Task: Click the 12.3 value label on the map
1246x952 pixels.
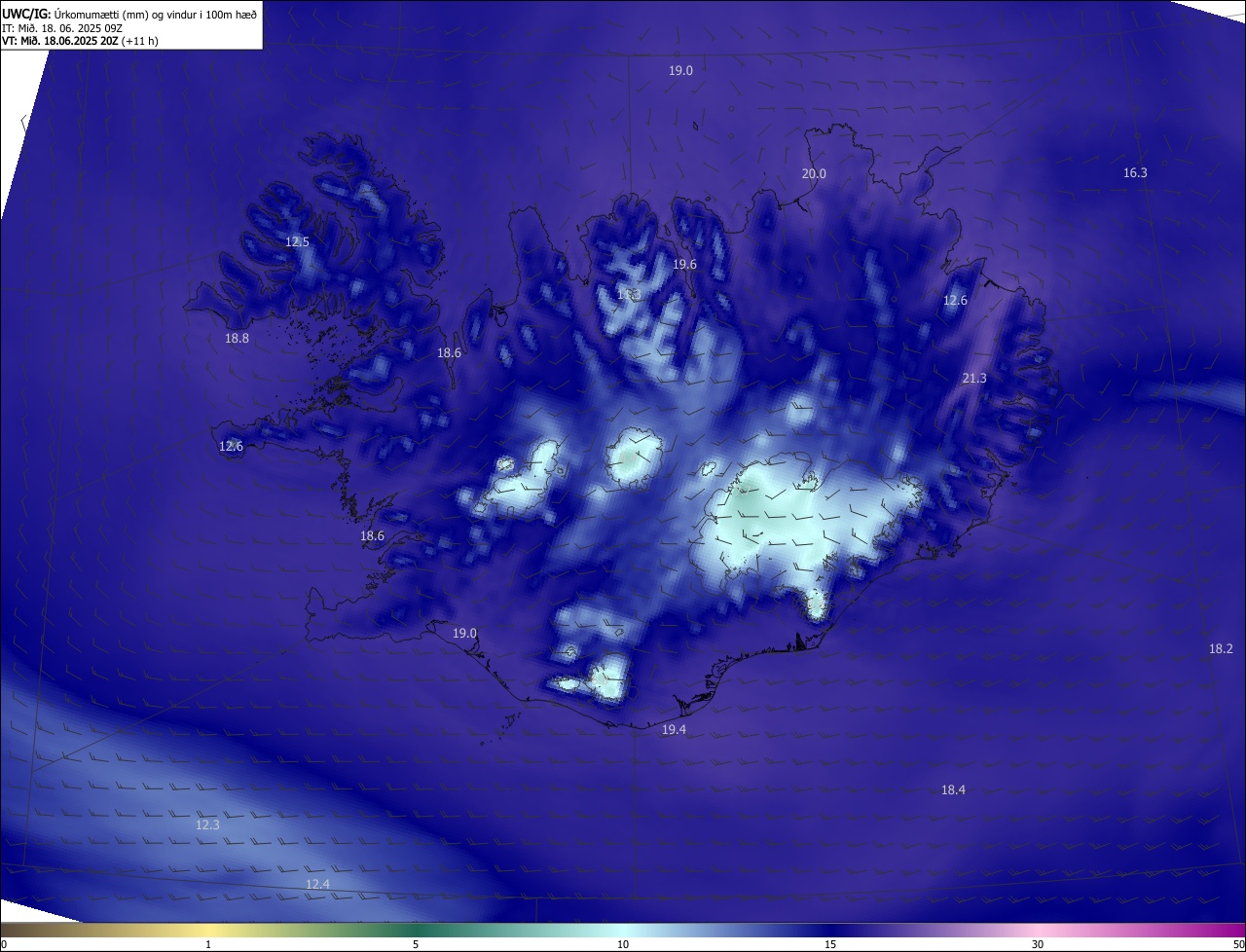Action: click(x=207, y=824)
